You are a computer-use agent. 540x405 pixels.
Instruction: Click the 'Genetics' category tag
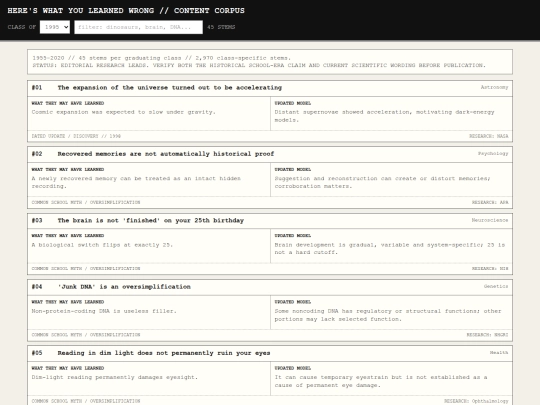(496, 286)
